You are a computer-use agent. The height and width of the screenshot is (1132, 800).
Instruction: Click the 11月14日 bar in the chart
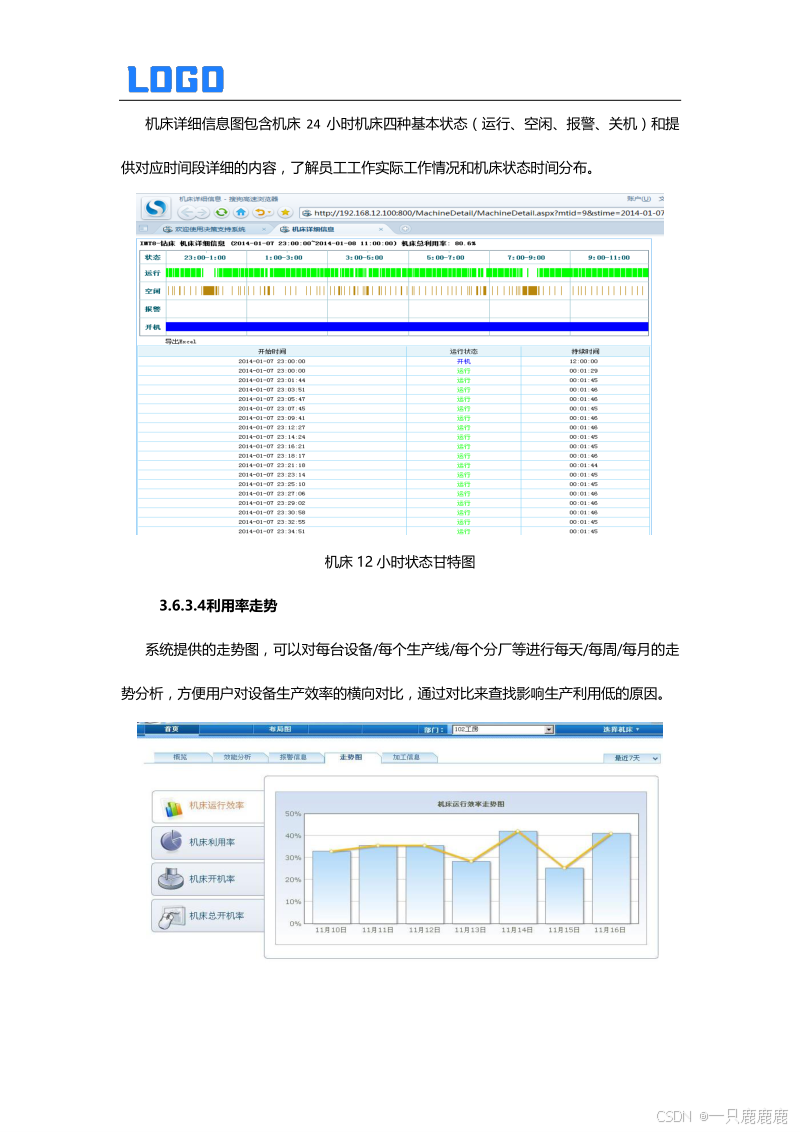click(518, 877)
